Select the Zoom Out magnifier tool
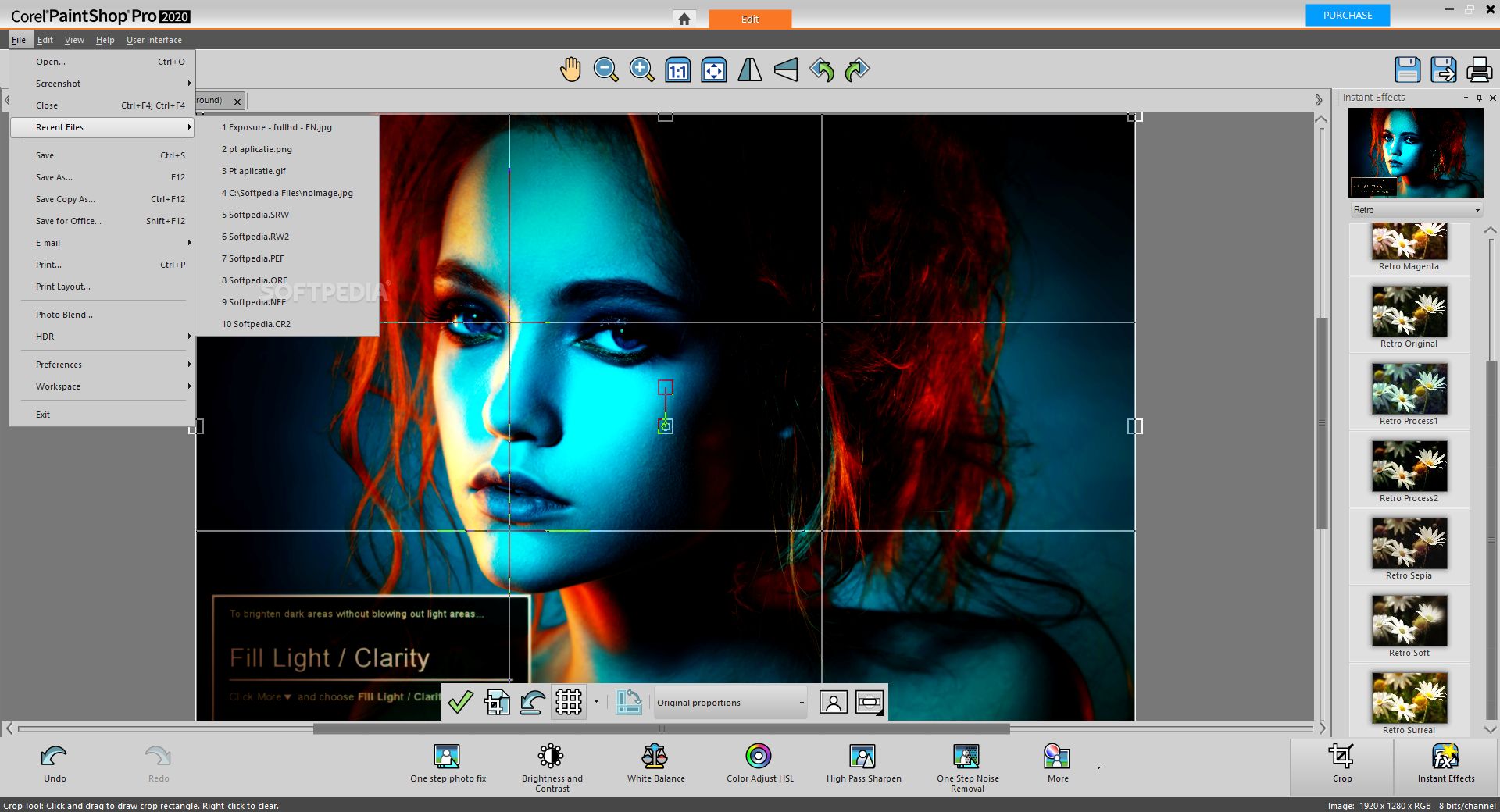Viewport: 1500px width, 812px height. point(605,70)
